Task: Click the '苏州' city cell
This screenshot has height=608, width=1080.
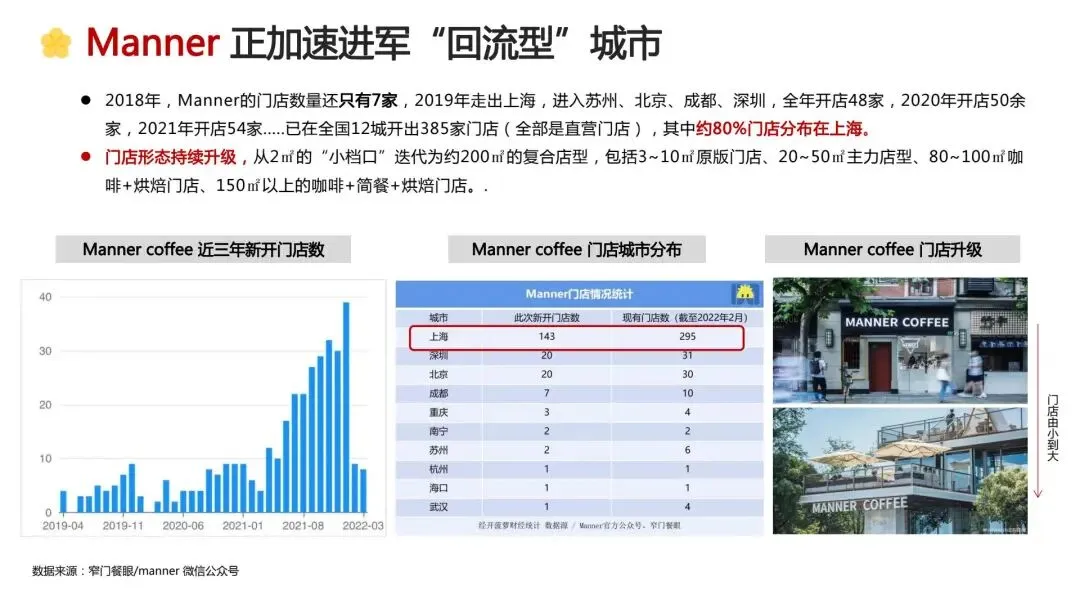Action: click(438, 450)
